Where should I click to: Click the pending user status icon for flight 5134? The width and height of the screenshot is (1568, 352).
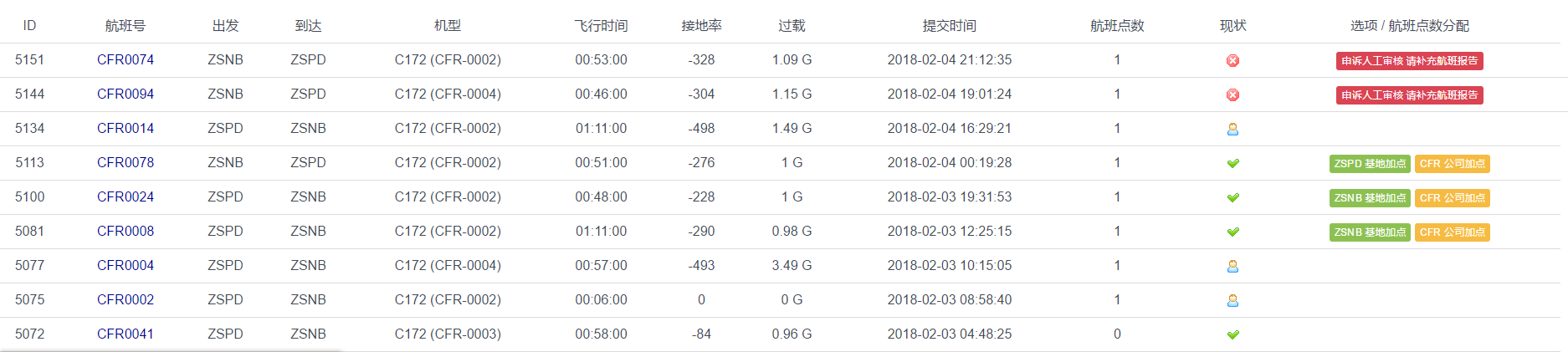1232,129
